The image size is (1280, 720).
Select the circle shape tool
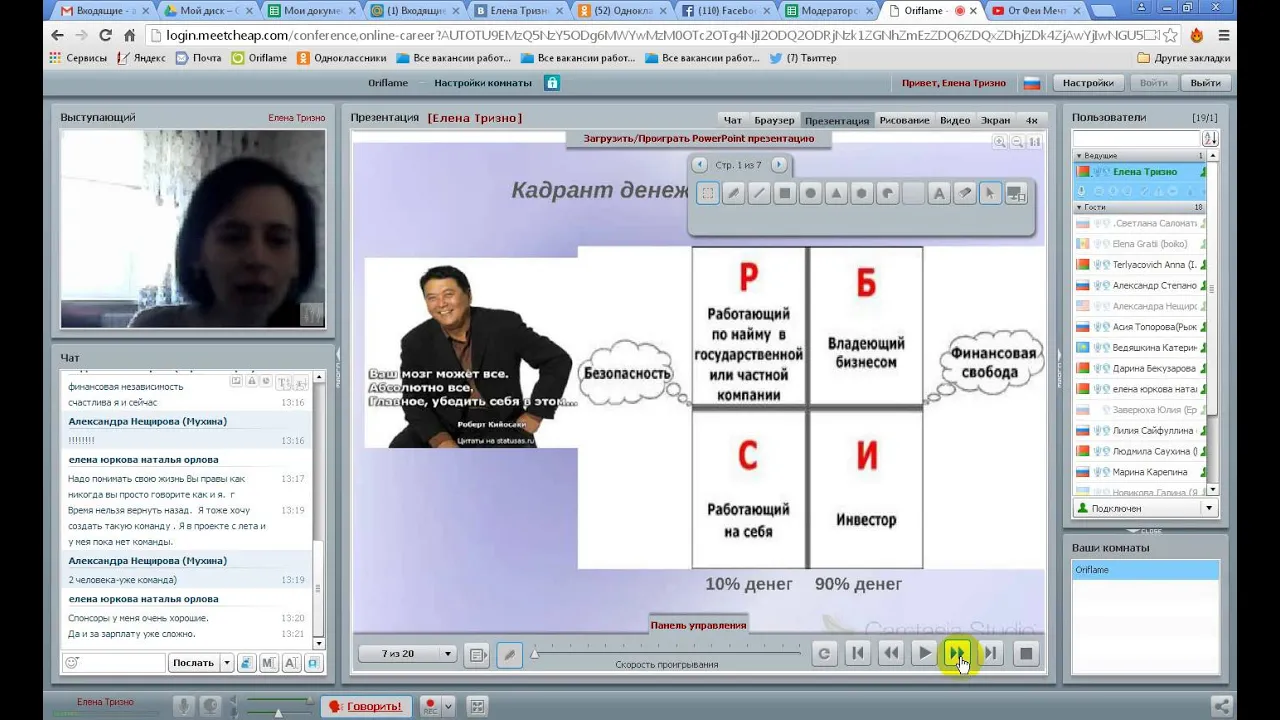(x=811, y=194)
